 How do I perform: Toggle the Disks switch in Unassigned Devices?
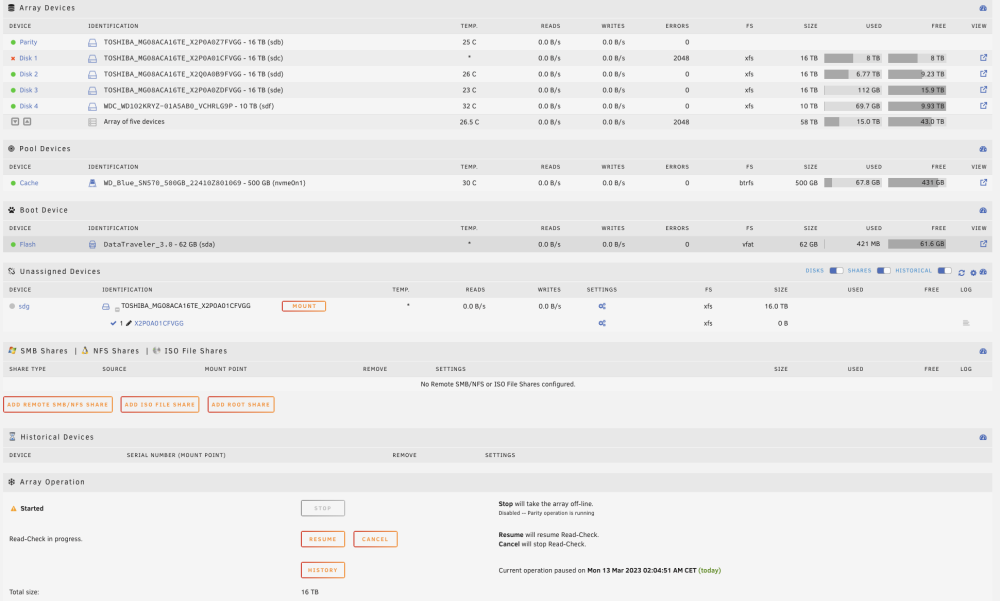[x=836, y=271]
